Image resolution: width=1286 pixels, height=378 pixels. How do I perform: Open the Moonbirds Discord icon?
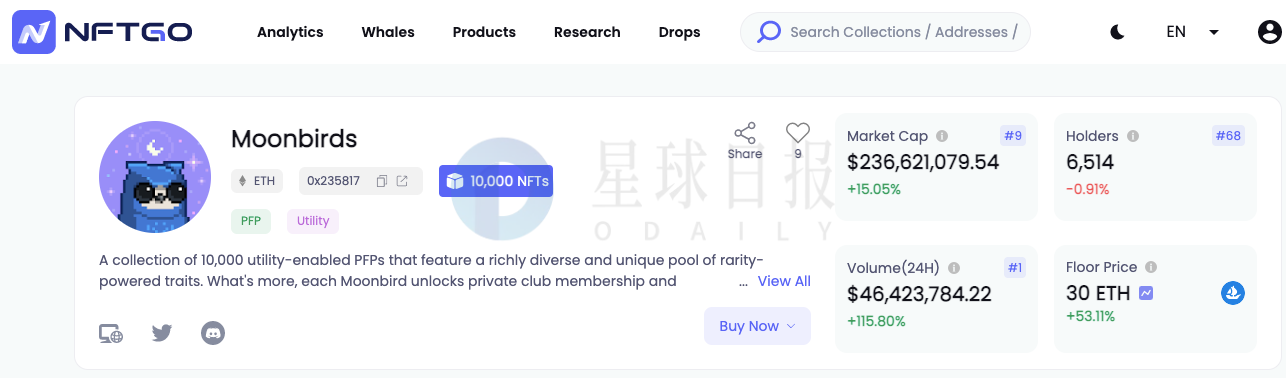pyautogui.click(x=213, y=333)
